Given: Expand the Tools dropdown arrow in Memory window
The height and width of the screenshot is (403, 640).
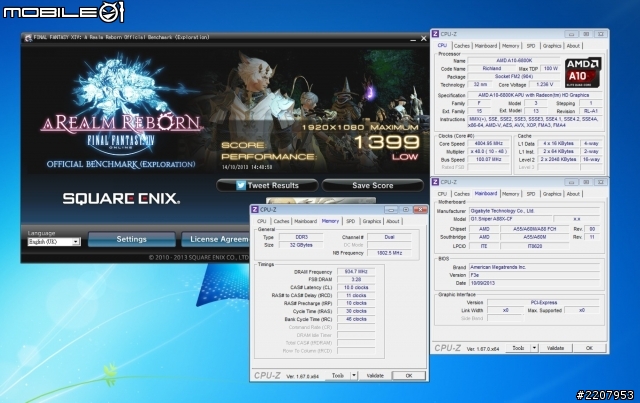Looking at the screenshot, I should click(354, 375).
